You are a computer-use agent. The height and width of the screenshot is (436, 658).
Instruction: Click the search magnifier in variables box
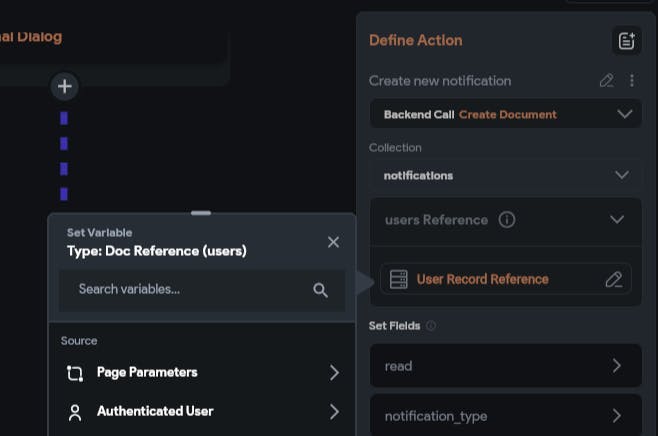point(320,290)
